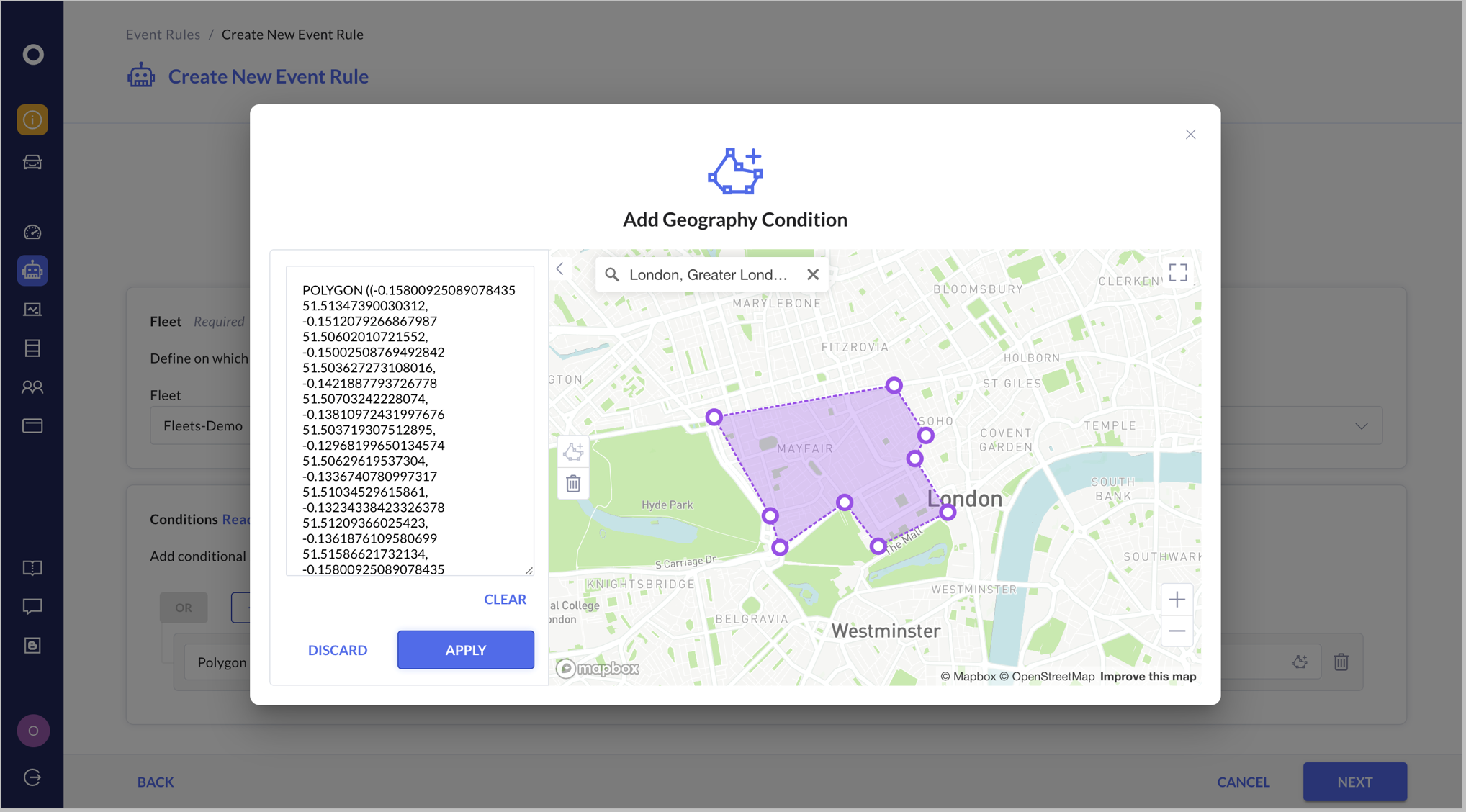
Task: Expand the Fleet dropdown arrow
Action: pyautogui.click(x=1361, y=426)
